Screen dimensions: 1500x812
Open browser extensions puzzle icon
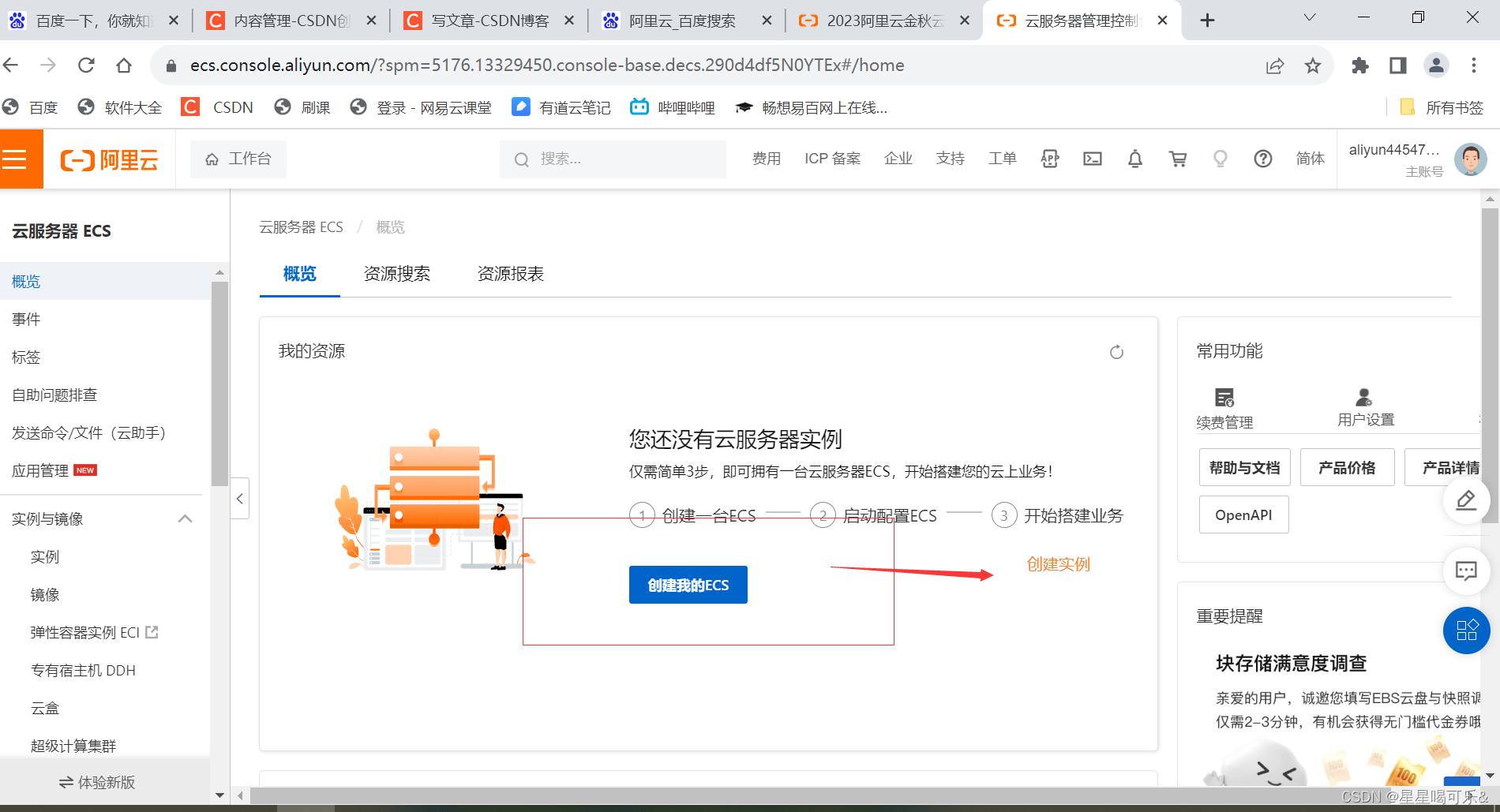1359,65
